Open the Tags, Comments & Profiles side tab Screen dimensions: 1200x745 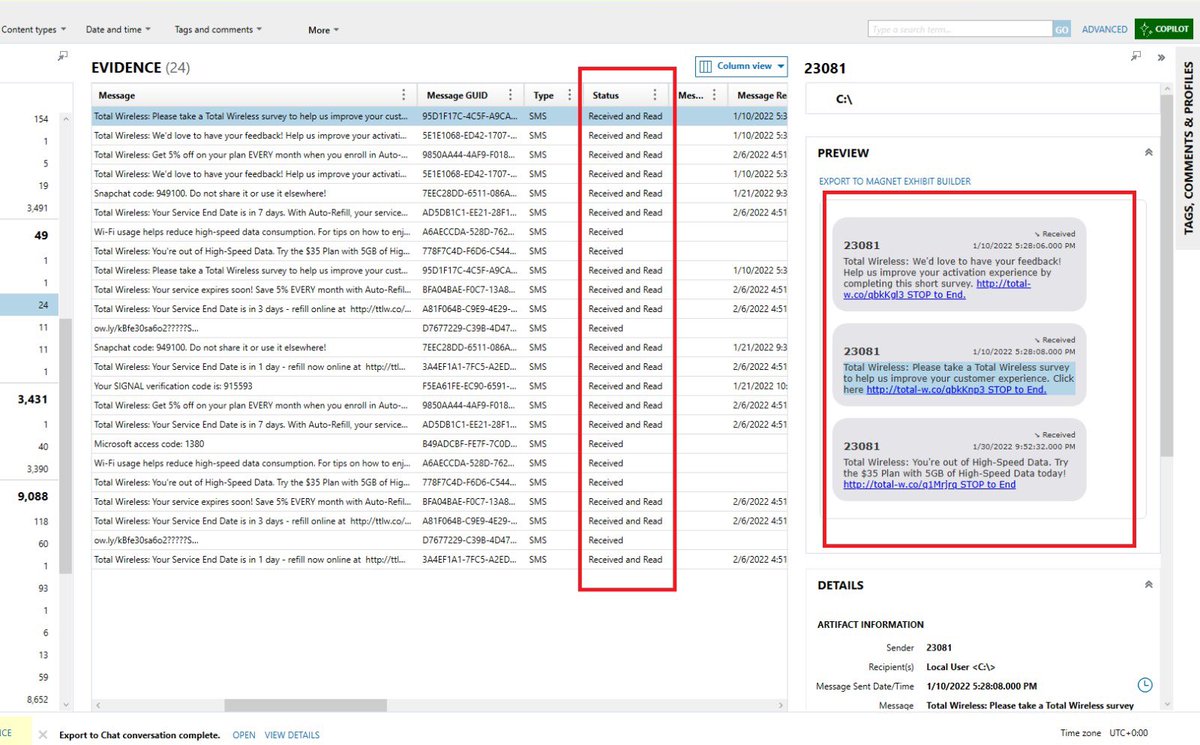(1189, 147)
